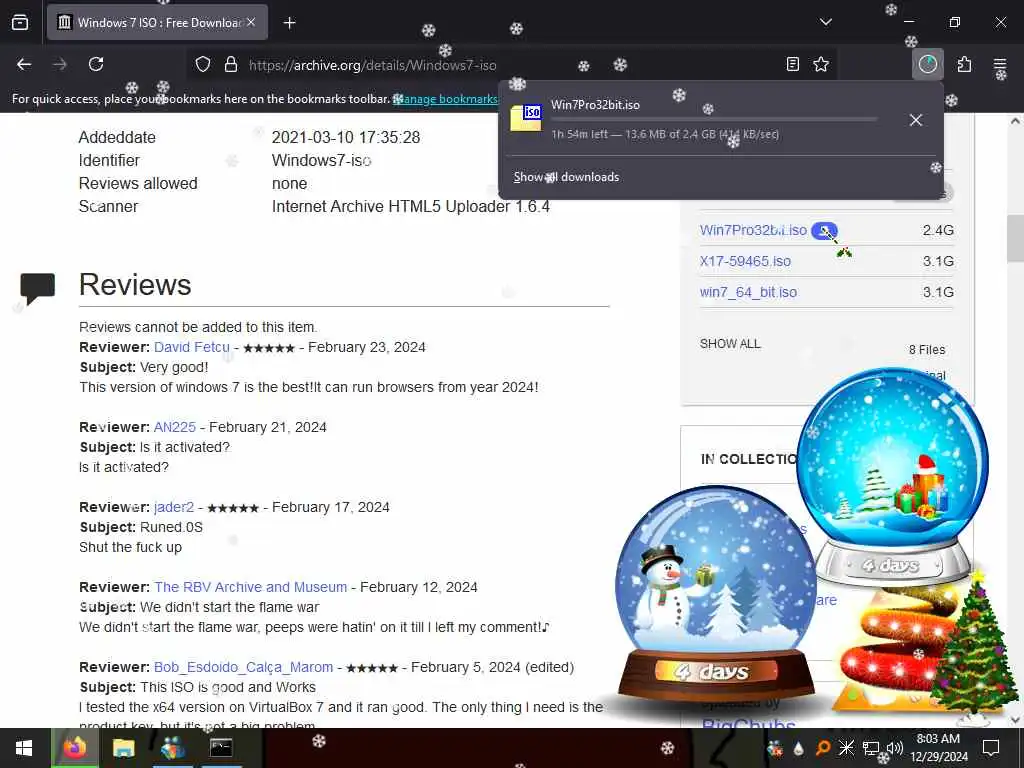Click the Reviews speech bubble icon
The height and width of the screenshot is (768, 1024).
point(37,288)
